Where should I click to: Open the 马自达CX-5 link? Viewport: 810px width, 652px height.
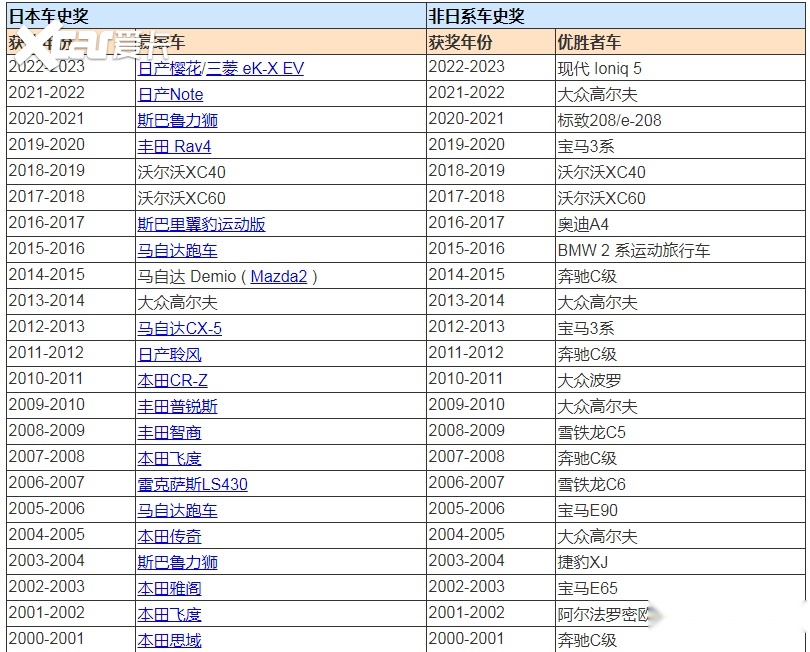pos(179,329)
